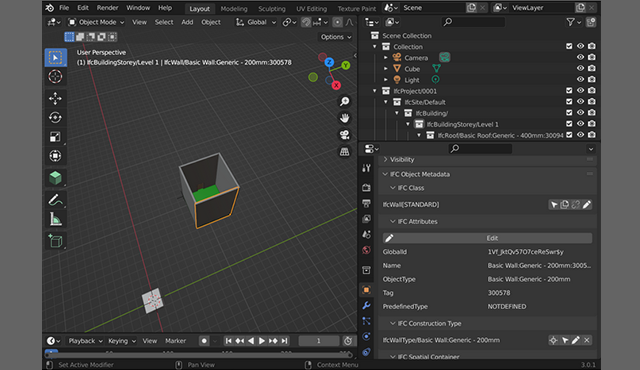Viewport: 640px width, 370px height.
Task: Expand the Visibility panel
Action: coord(385,160)
